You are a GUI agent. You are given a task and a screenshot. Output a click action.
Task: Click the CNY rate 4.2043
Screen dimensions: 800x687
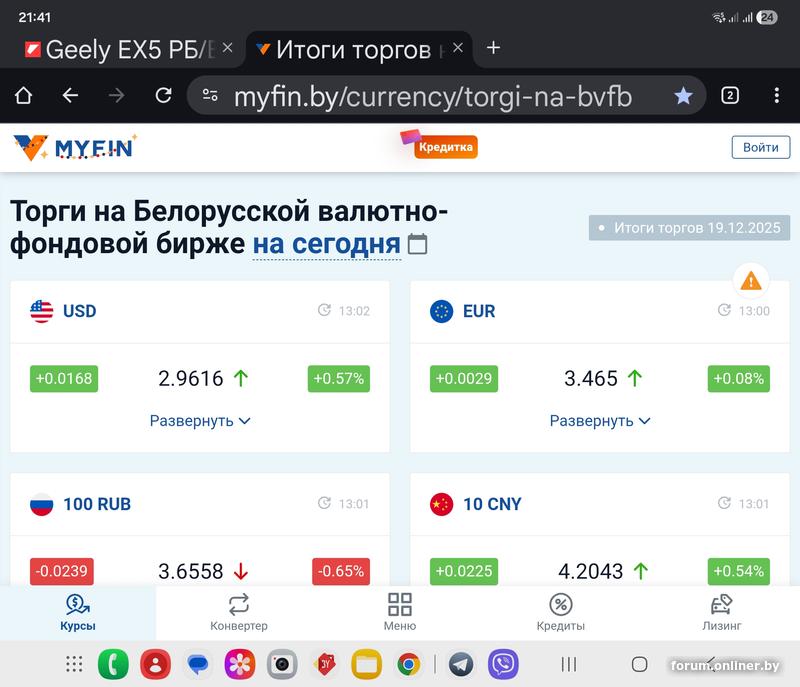tap(590, 571)
